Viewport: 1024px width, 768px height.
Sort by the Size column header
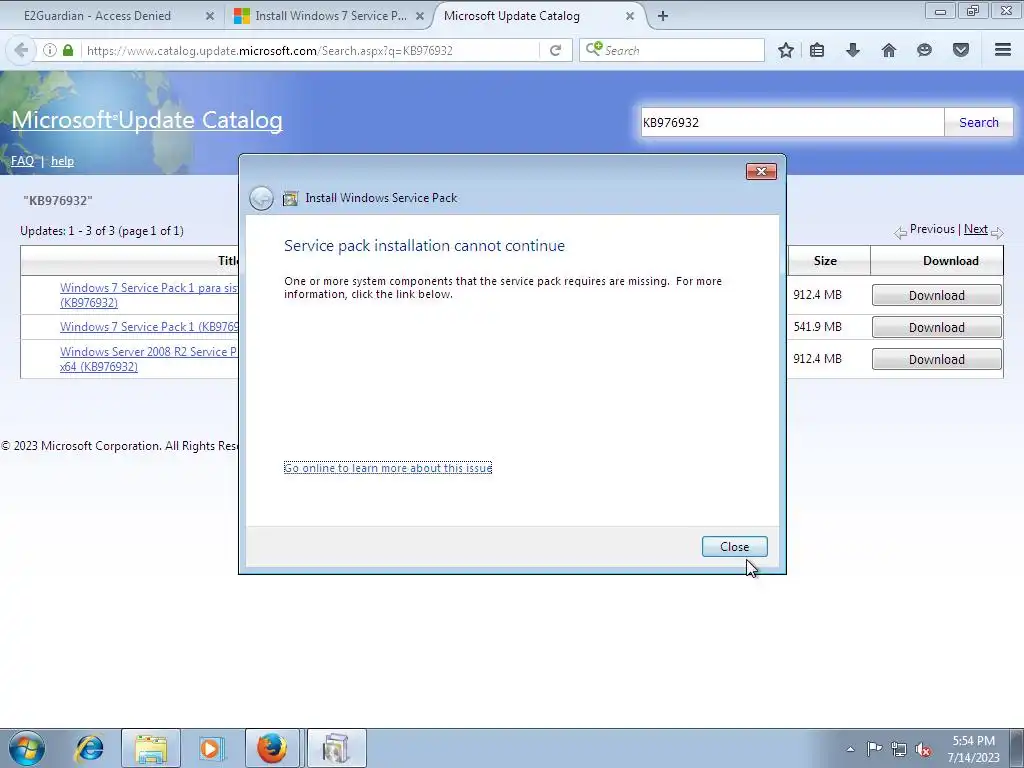click(825, 261)
